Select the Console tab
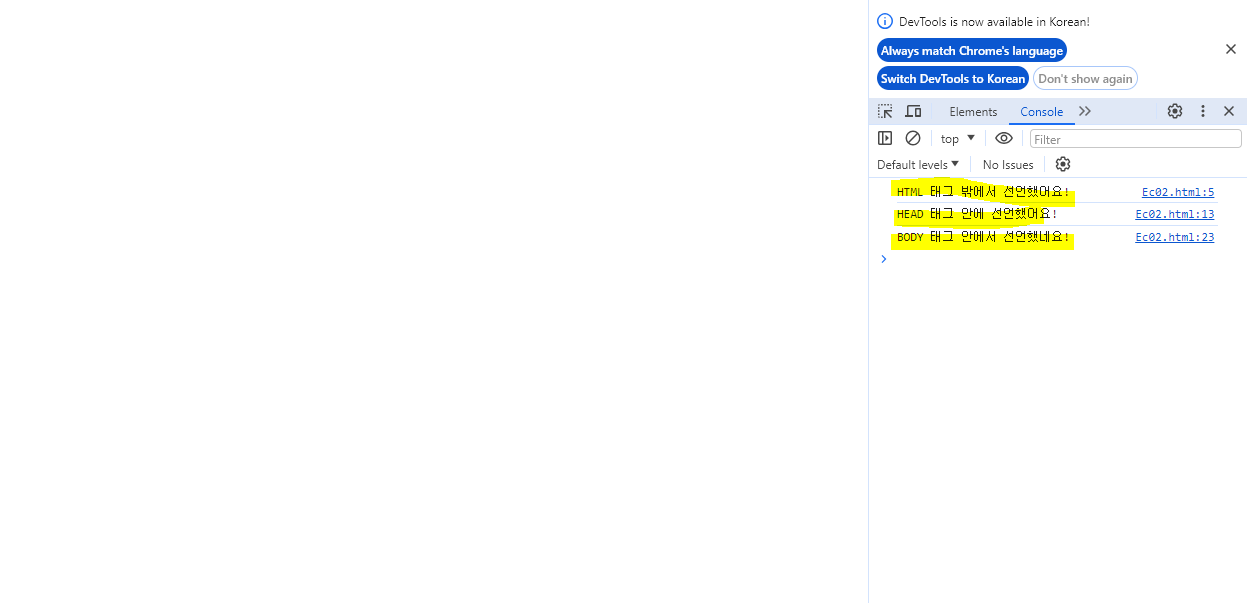The image size is (1247, 603). click(x=1041, y=112)
